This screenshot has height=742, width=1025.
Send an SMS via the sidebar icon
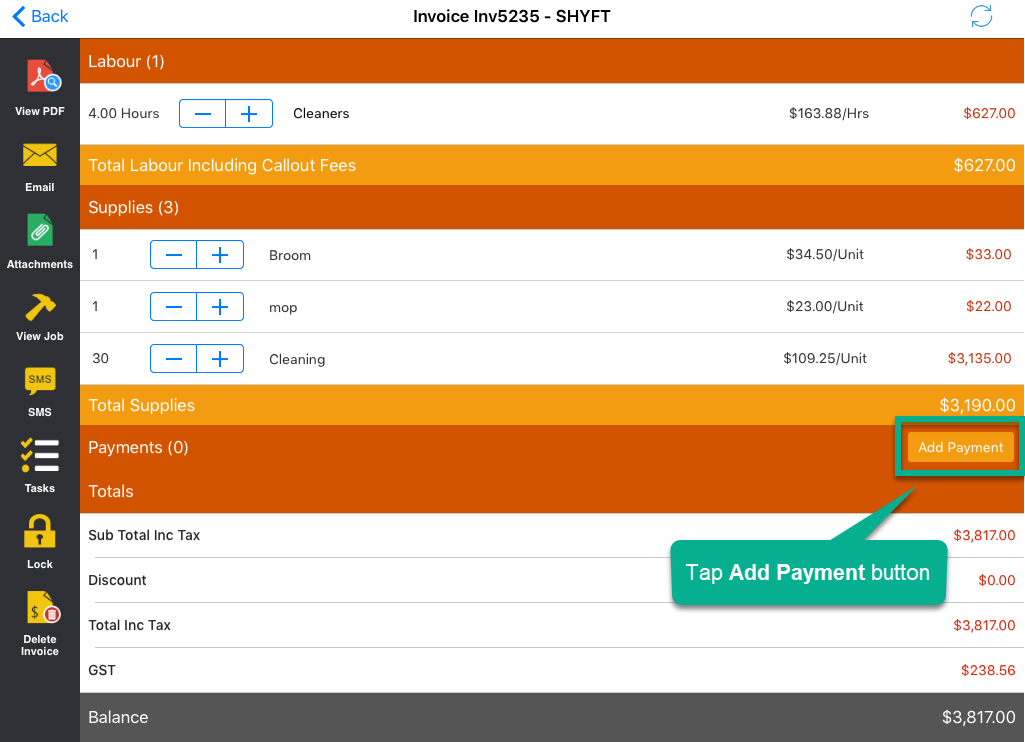tap(40, 382)
